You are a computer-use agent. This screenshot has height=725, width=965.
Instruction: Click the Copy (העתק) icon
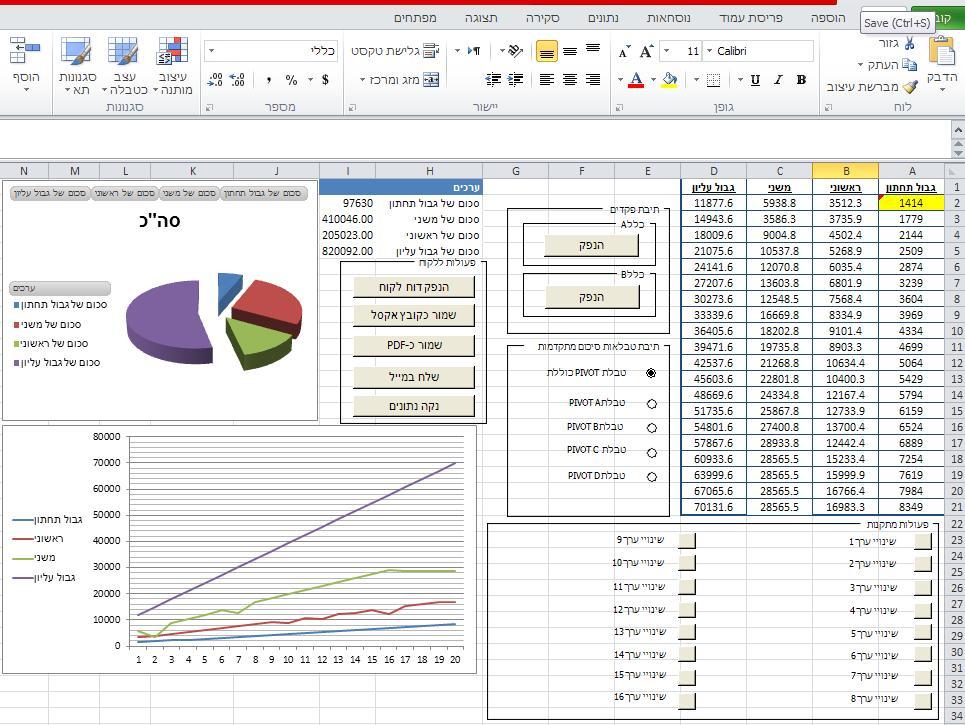(909, 64)
